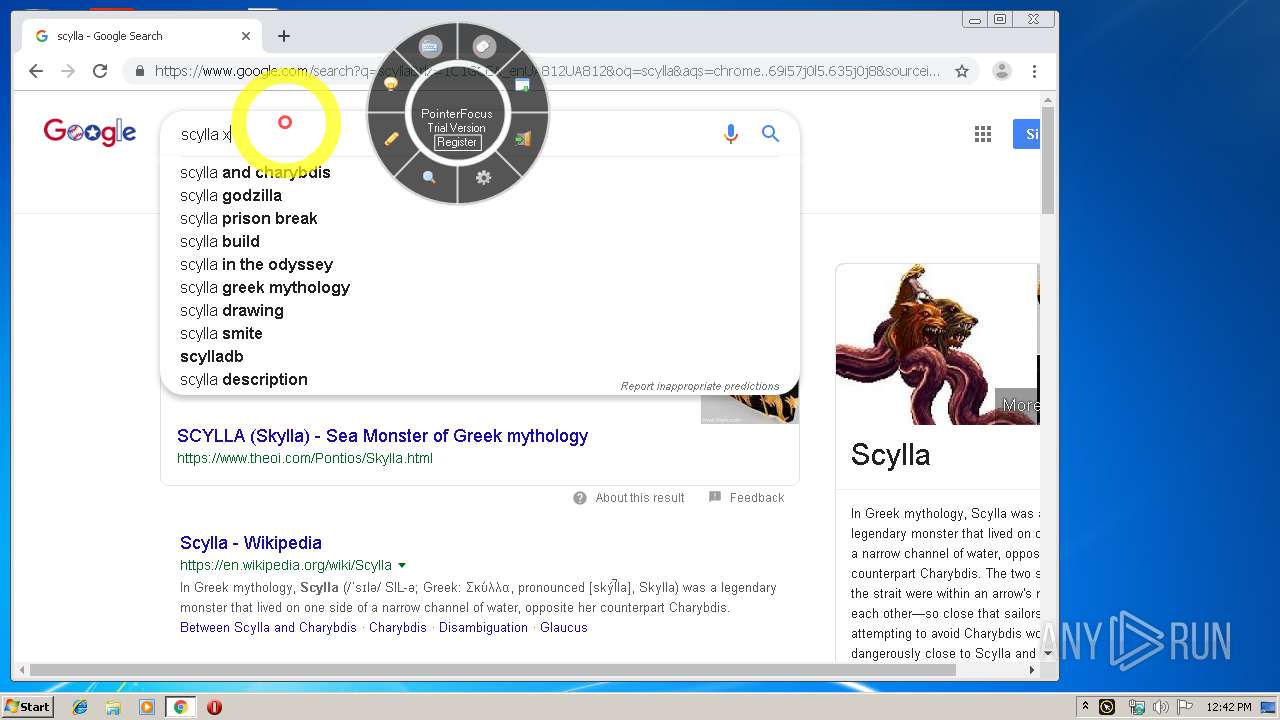Close the scylla - Google Search tab

(x=246, y=36)
